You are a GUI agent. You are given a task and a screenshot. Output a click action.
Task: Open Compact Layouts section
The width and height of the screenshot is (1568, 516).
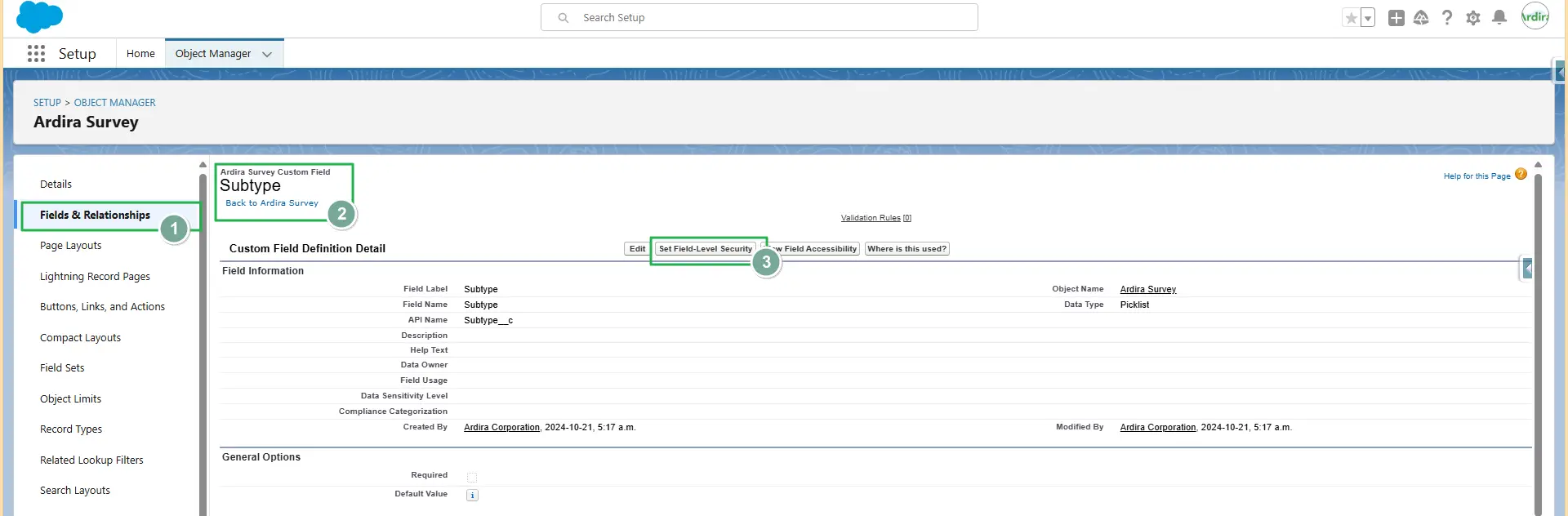tap(80, 338)
